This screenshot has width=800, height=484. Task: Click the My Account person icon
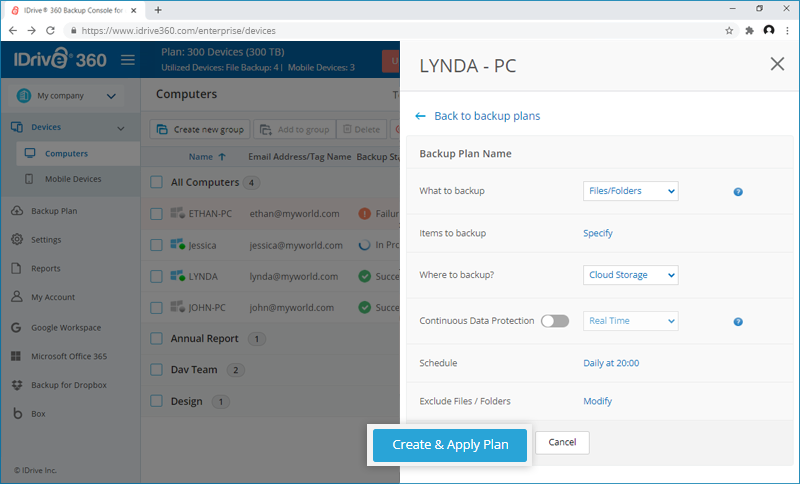pos(17,296)
